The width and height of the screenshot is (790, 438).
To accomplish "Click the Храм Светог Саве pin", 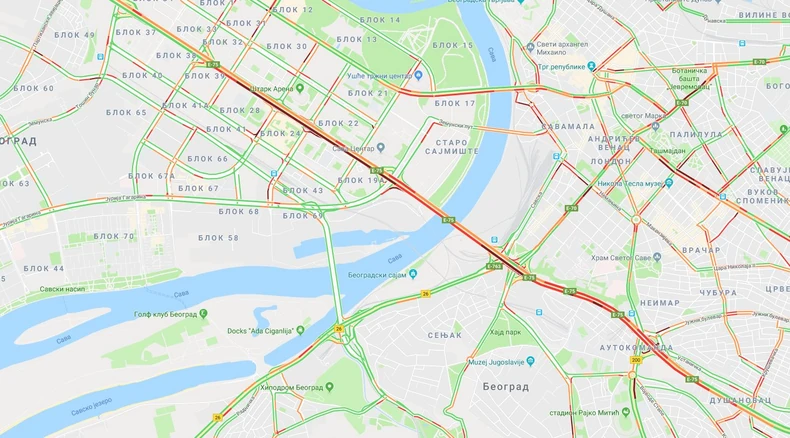I will click(657, 257).
